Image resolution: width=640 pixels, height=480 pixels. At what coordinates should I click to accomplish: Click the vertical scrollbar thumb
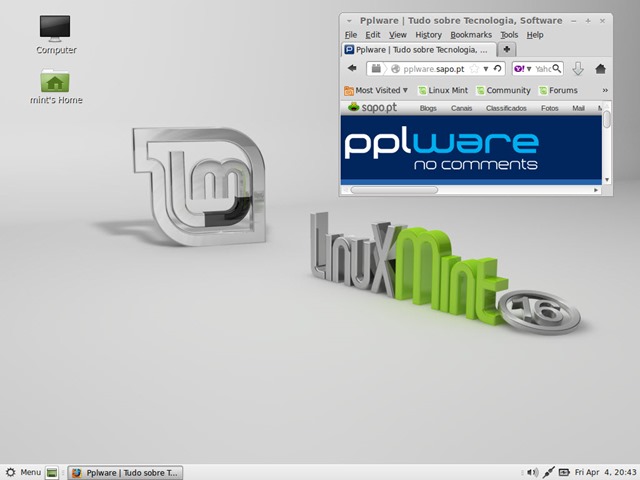pos(607,118)
